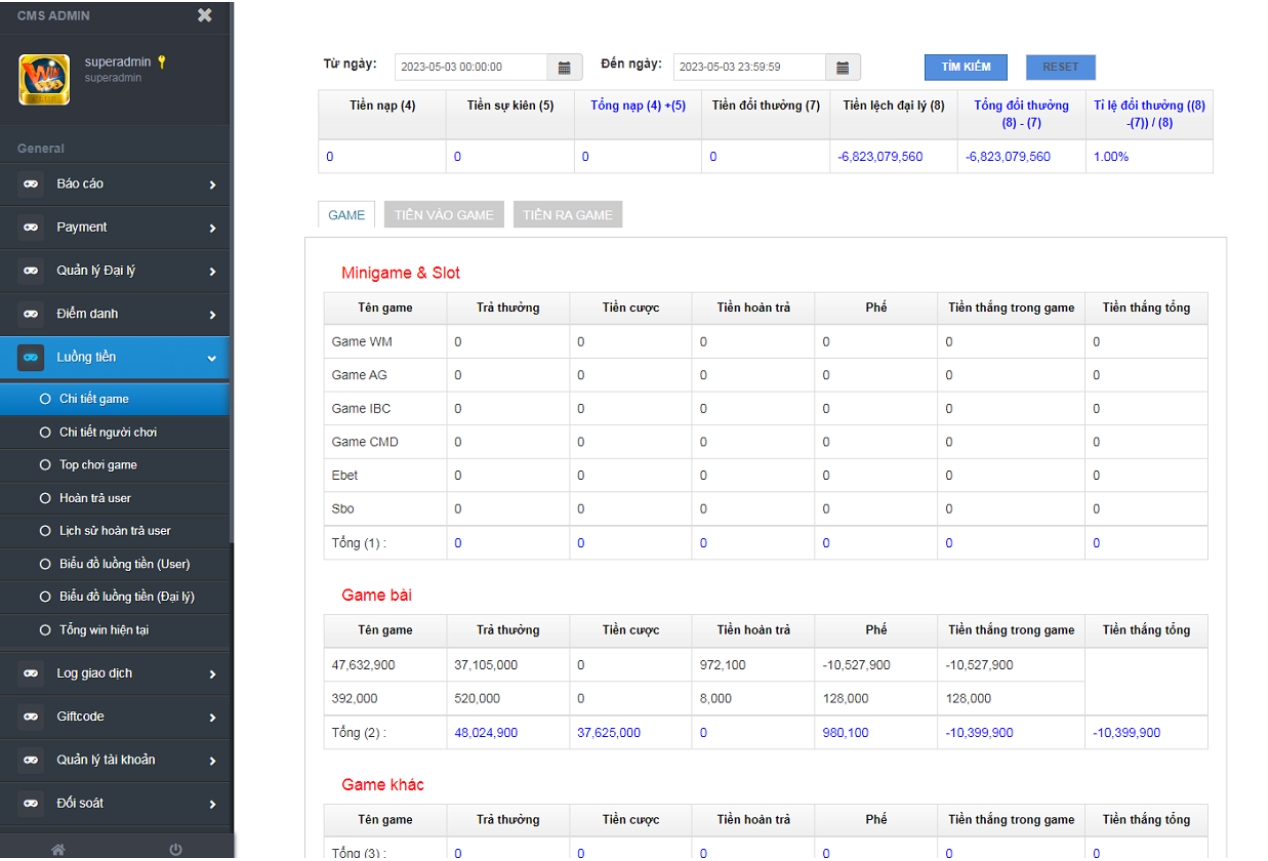Click the gamepad icon next to Đối soát

pyautogui.click(x=31, y=803)
